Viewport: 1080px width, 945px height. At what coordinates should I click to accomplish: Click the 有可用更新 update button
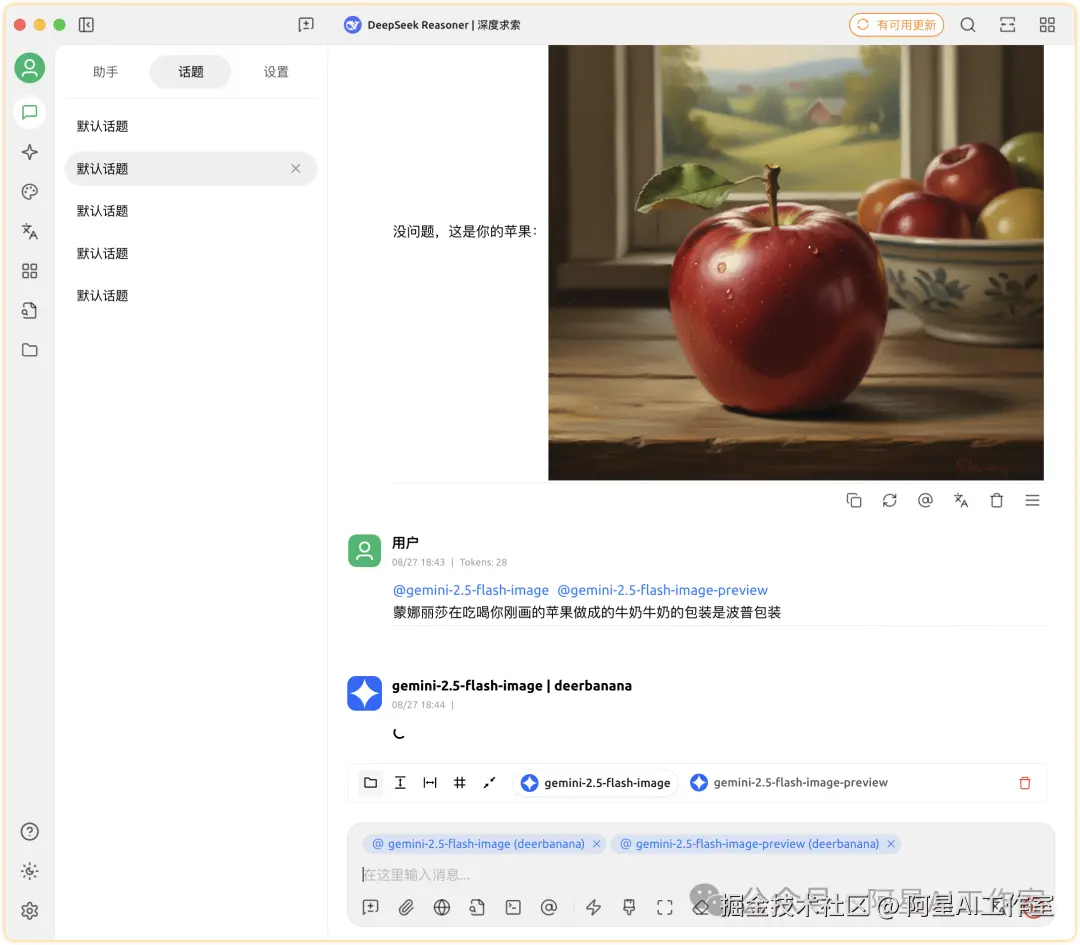(x=896, y=25)
